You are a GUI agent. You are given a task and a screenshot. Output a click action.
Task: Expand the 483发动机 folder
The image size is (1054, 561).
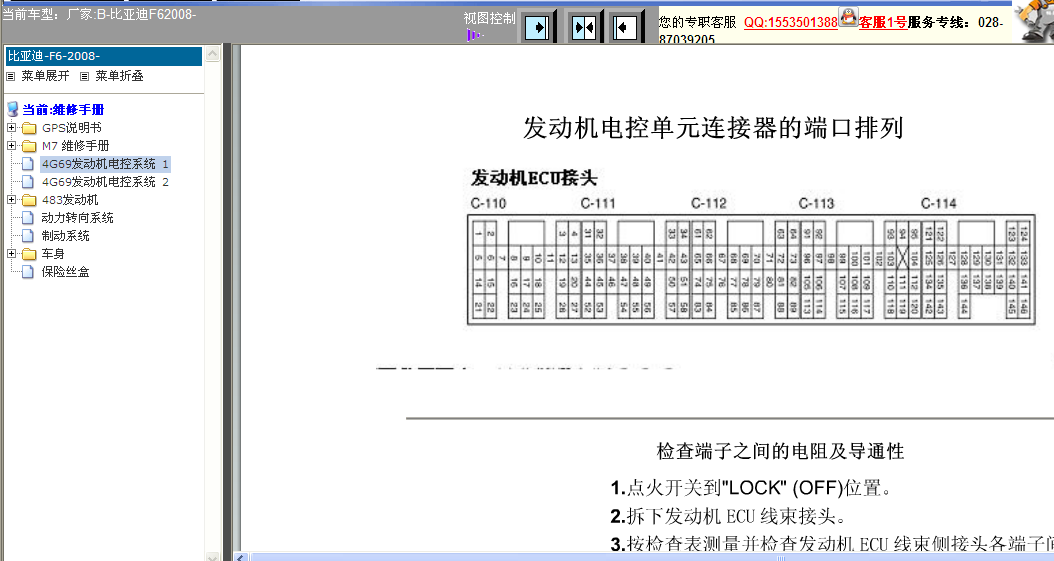point(11,200)
